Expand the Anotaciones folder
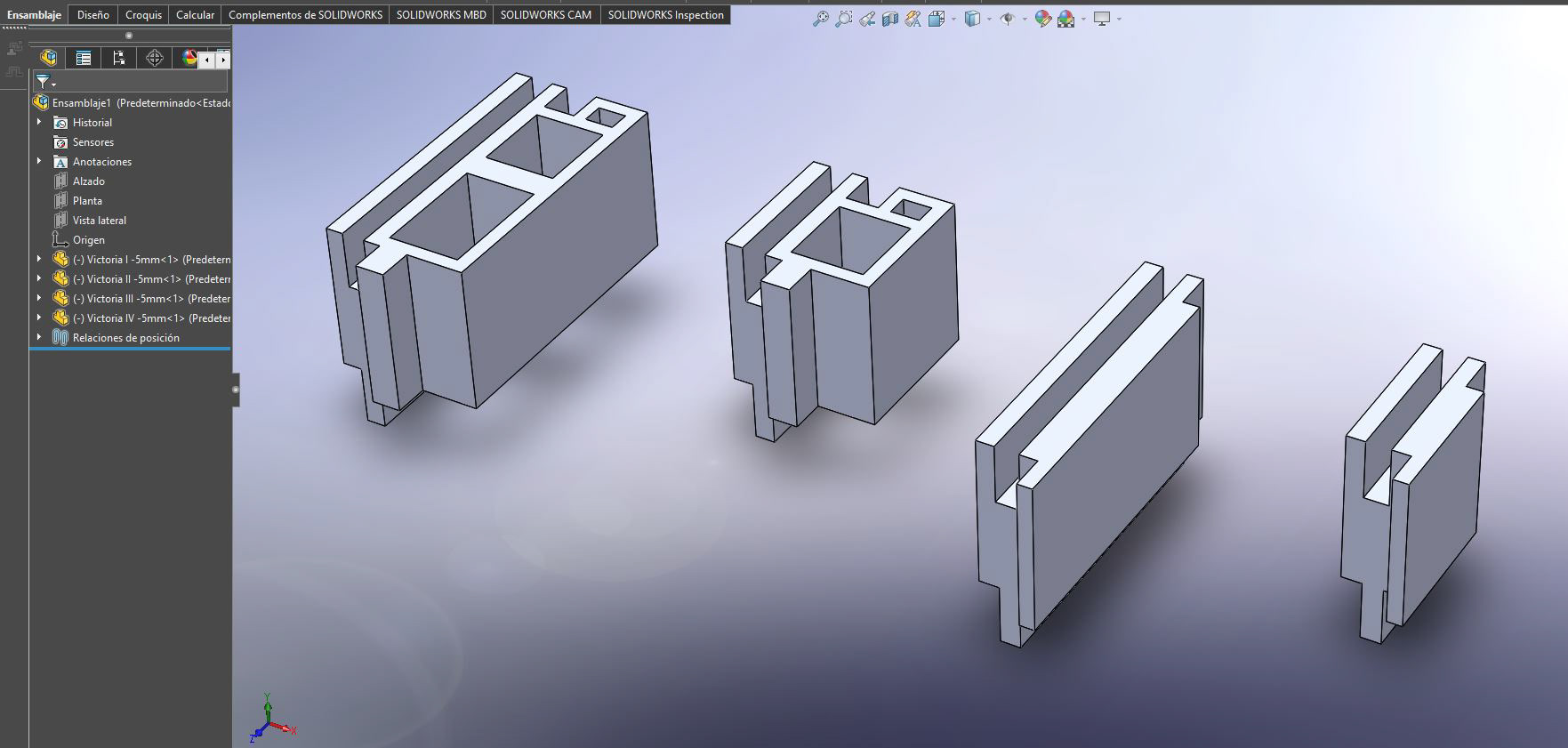 pyautogui.click(x=39, y=161)
